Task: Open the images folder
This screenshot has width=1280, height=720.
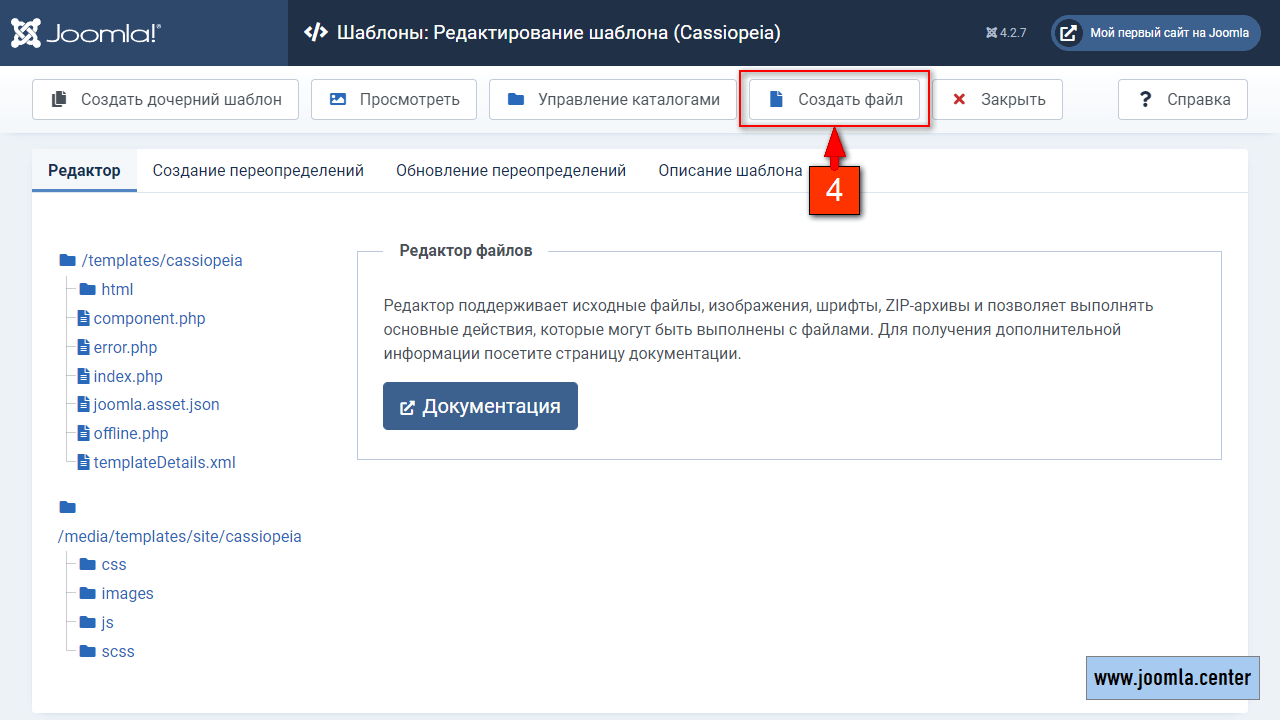Action: click(x=127, y=593)
